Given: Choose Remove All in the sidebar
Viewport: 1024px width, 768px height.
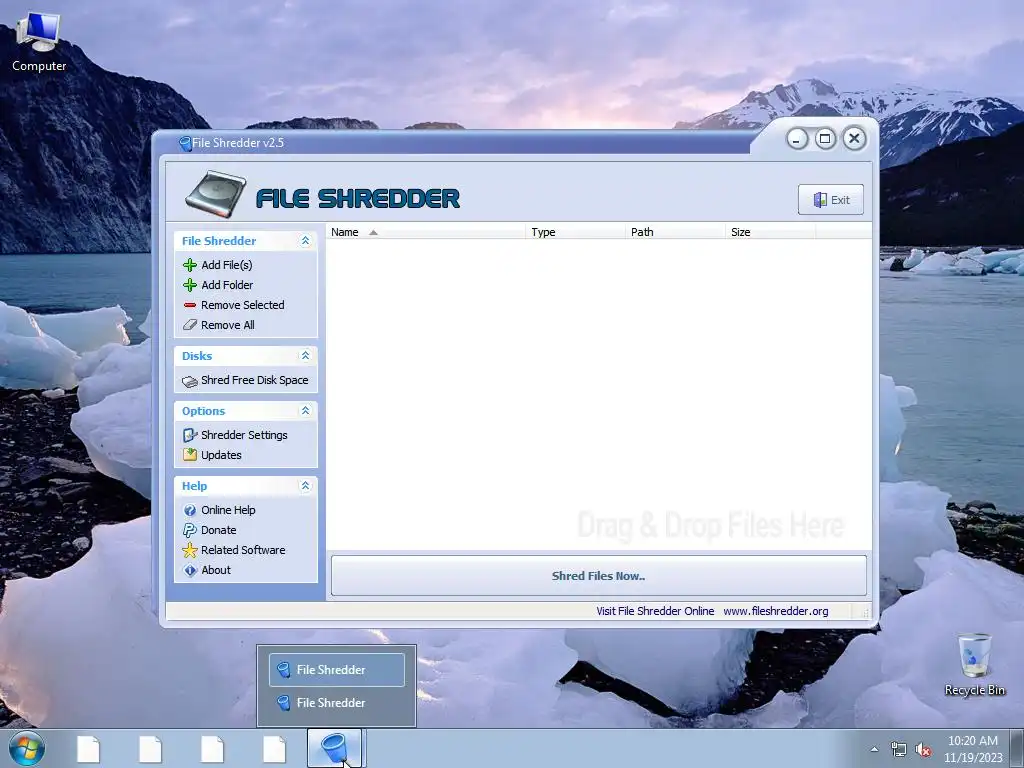Looking at the screenshot, I should [x=227, y=325].
